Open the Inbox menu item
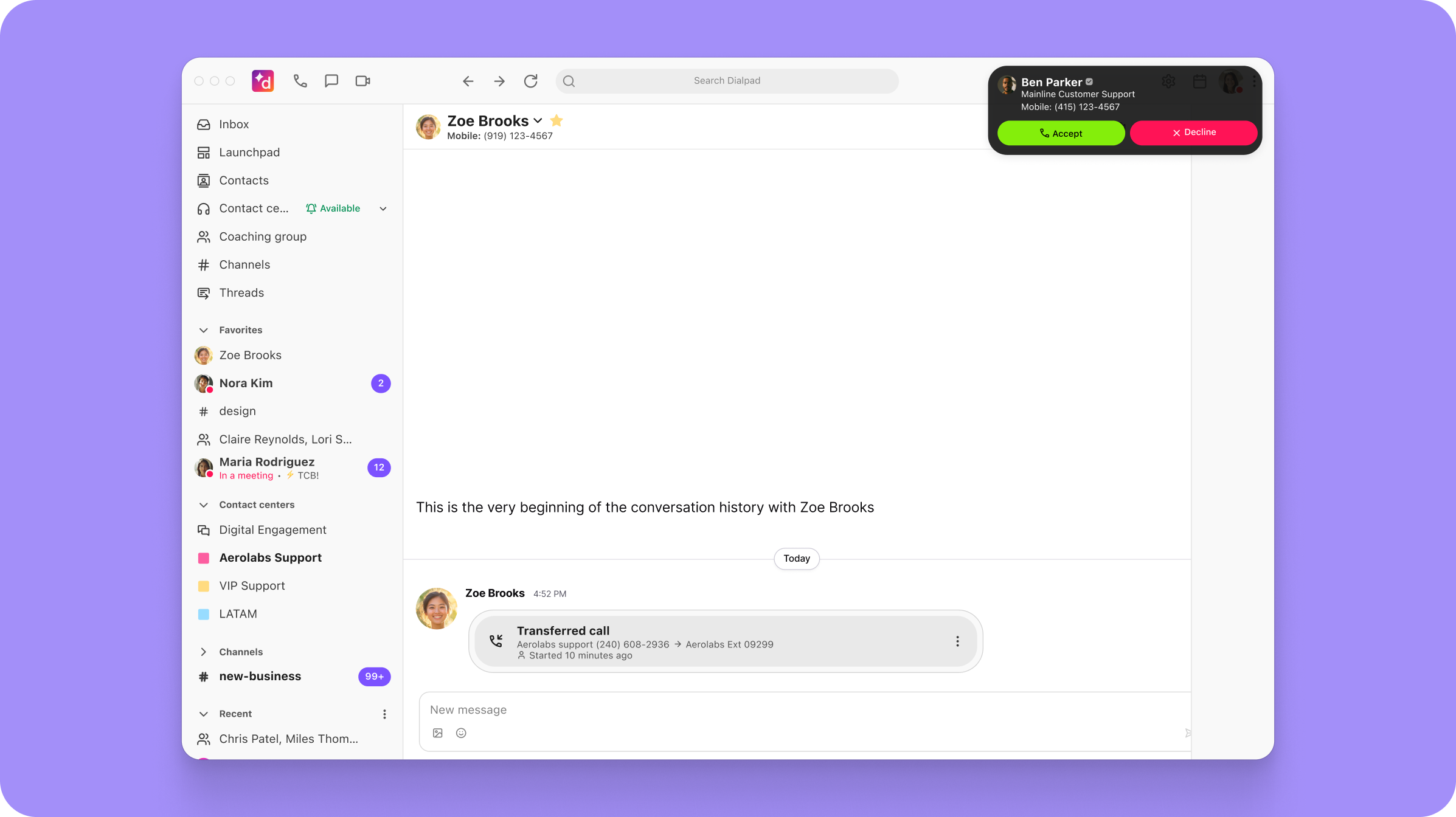Image resolution: width=1456 pixels, height=817 pixels. tap(234, 124)
